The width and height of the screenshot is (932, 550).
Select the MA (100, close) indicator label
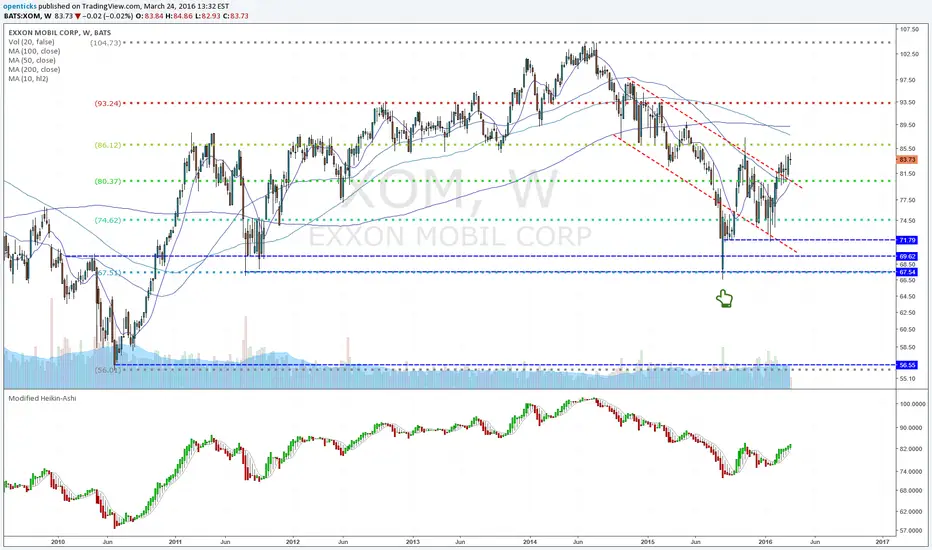[34, 51]
